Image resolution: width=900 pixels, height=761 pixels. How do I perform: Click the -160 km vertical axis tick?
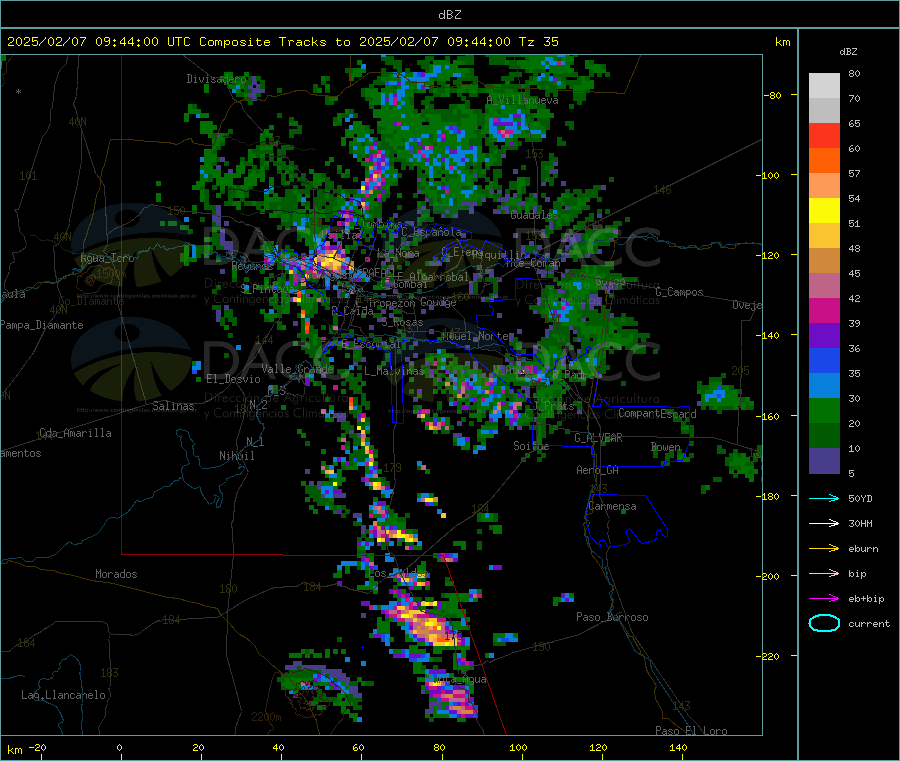click(770, 416)
